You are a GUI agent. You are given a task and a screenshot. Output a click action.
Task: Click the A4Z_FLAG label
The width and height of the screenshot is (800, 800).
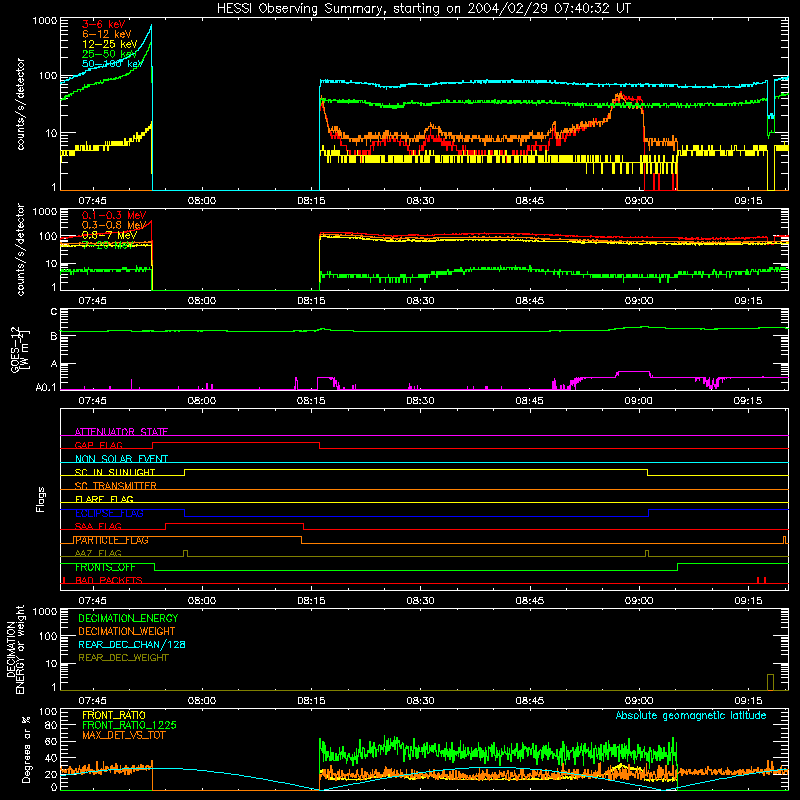[x=98, y=553]
